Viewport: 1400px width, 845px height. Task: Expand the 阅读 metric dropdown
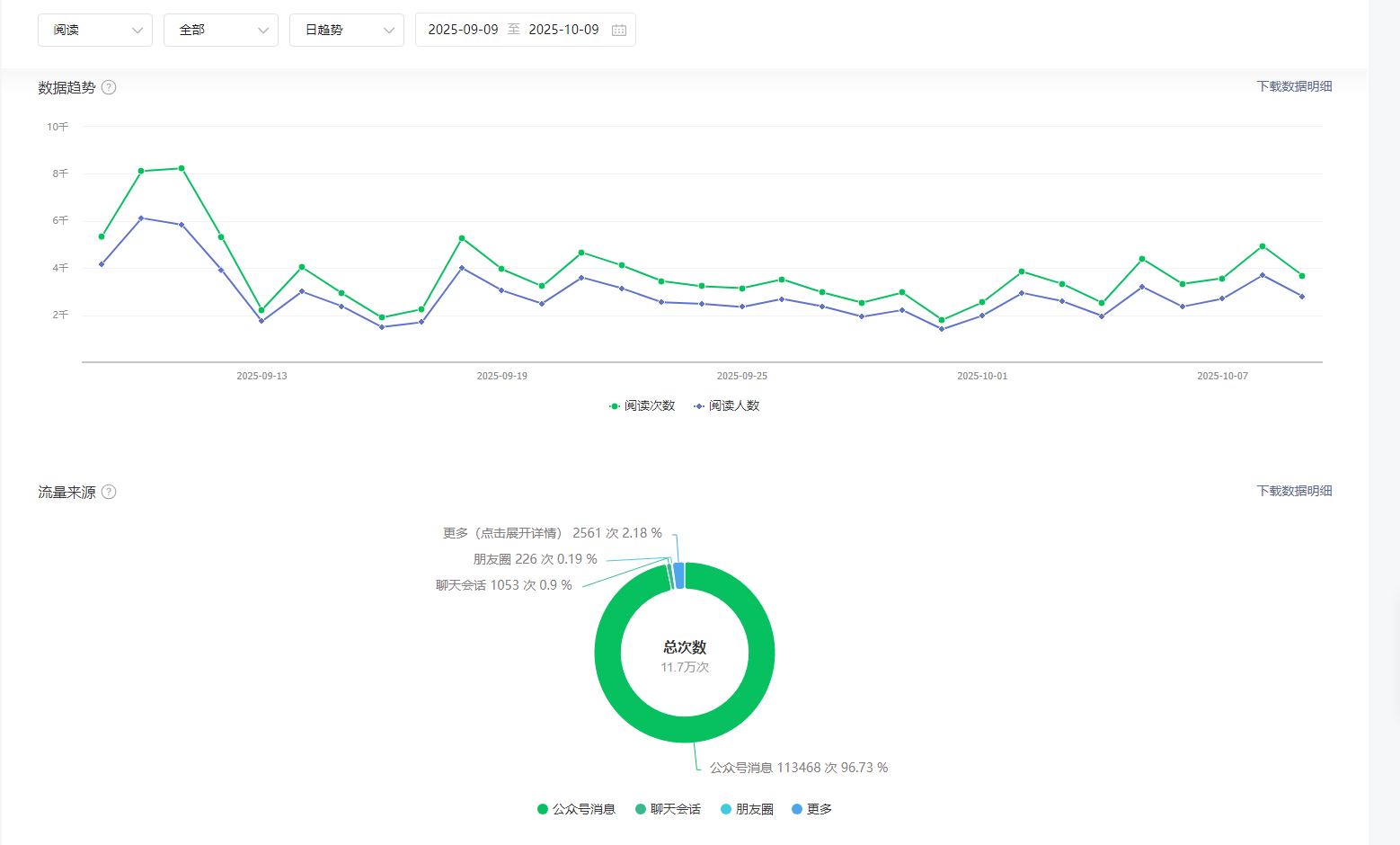[x=95, y=30]
